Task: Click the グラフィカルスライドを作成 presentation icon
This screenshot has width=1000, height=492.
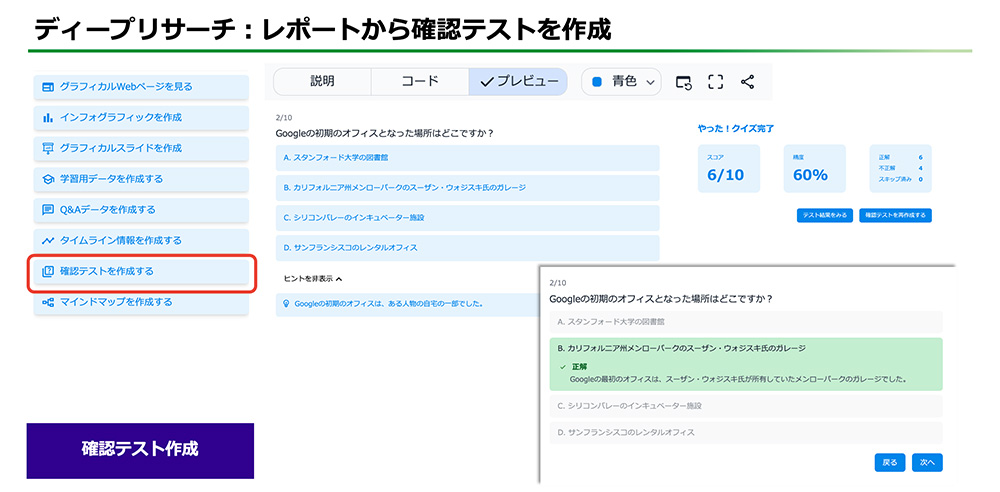Action: click(x=48, y=148)
